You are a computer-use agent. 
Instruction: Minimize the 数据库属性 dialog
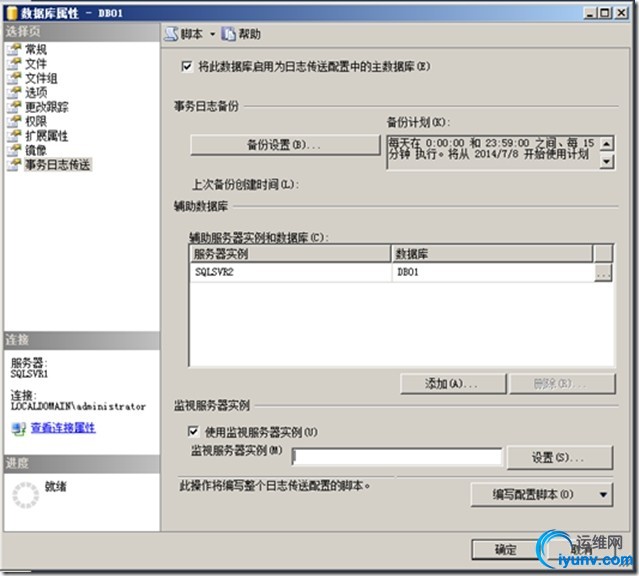(x=591, y=13)
